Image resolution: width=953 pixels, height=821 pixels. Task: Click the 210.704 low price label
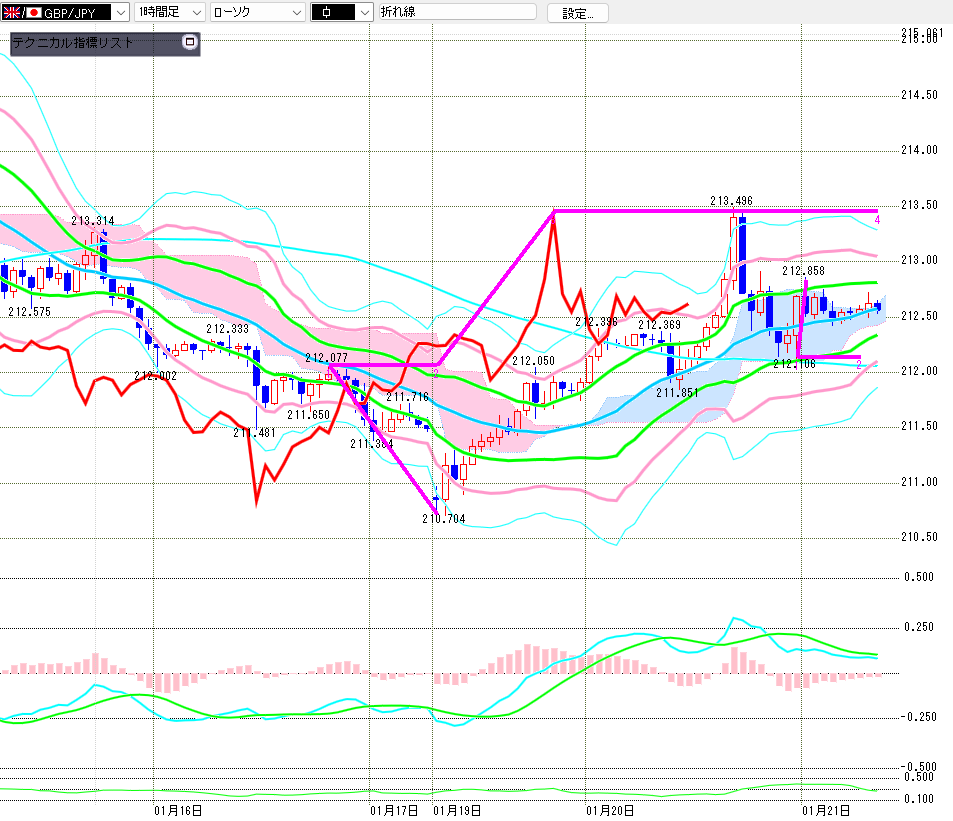[445, 519]
